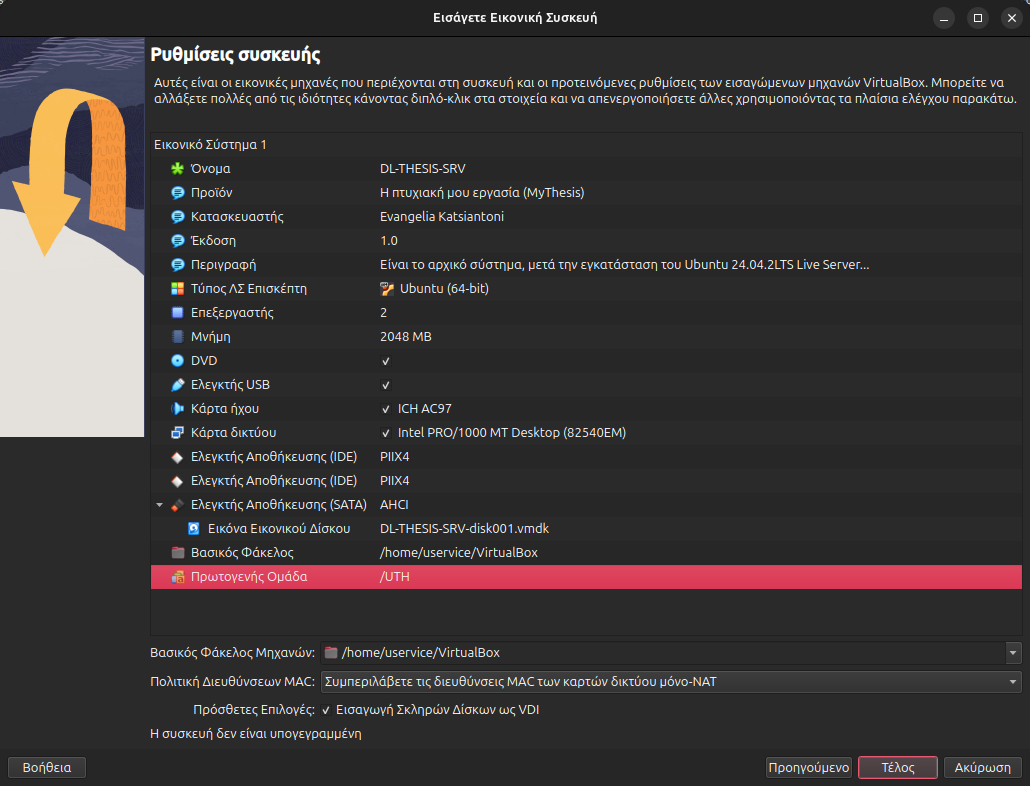Click the Εικόνα Εικονικού Δίσκου row label
1030x786 pixels.
[x=279, y=529]
